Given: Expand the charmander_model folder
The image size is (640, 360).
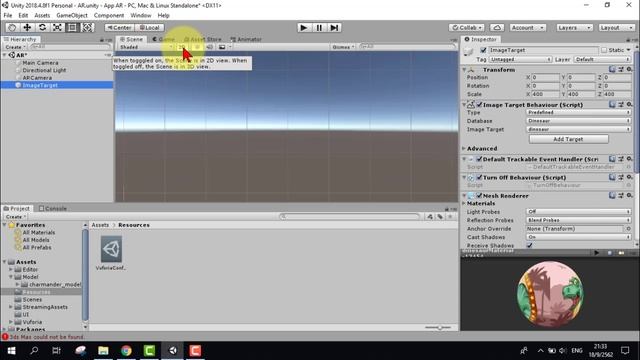Looking at the screenshot, I should point(18,284).
